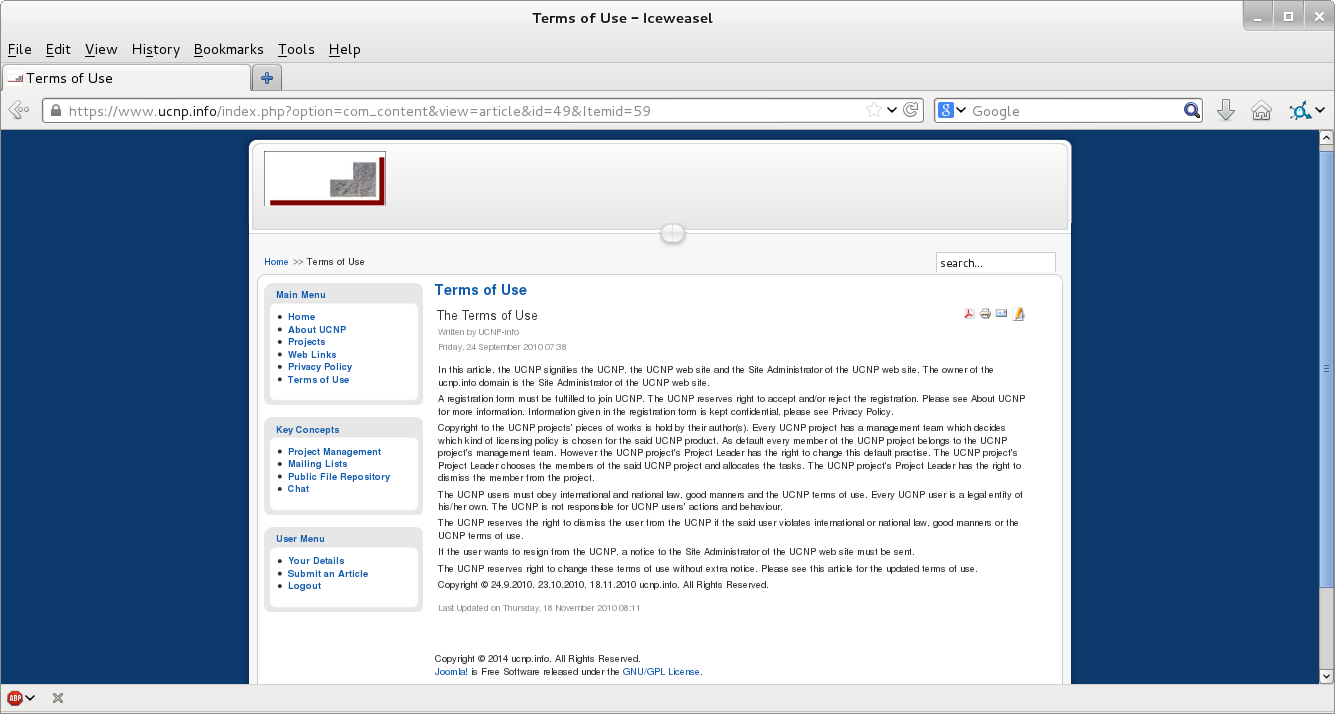Click the PDF export icon for the article
The height and width of the screenshot is (714, 1335).
pyautogui.click(x=968, y=314)
